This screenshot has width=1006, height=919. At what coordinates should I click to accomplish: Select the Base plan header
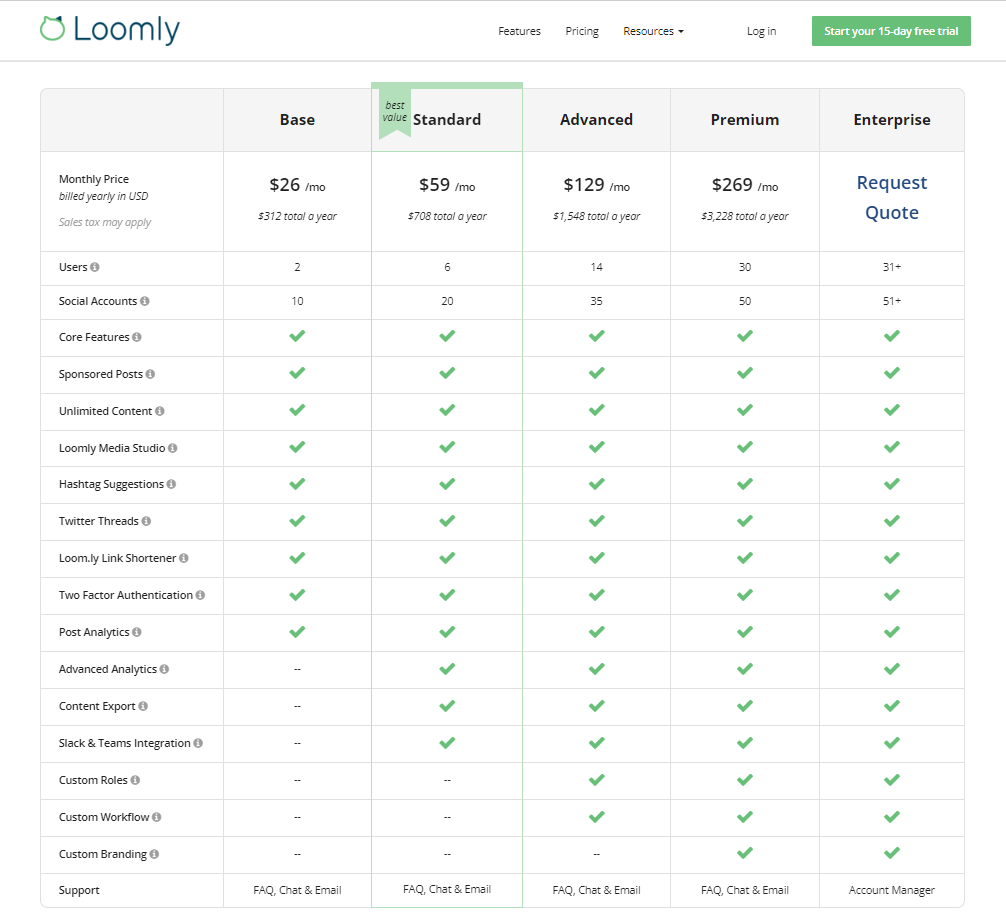(x=297, y=119)
